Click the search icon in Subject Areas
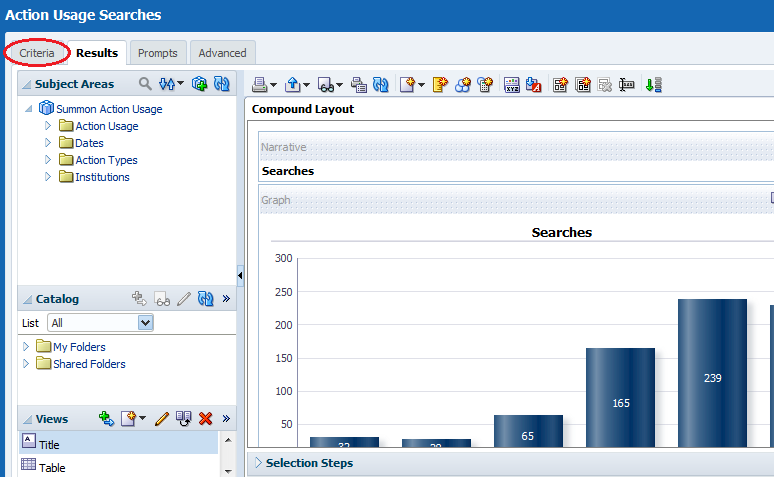This screenshot has height=477, width=774. tap(145, 84)
